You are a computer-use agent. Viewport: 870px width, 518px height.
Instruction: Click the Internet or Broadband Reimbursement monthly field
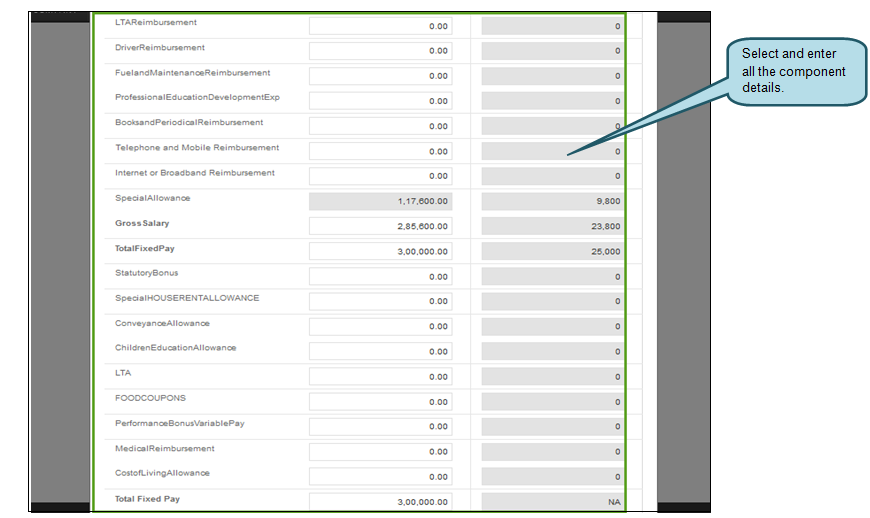553,176
